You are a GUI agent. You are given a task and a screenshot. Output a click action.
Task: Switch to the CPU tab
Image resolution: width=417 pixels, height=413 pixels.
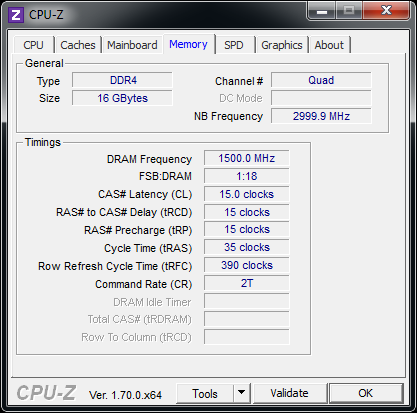point(33,45)
